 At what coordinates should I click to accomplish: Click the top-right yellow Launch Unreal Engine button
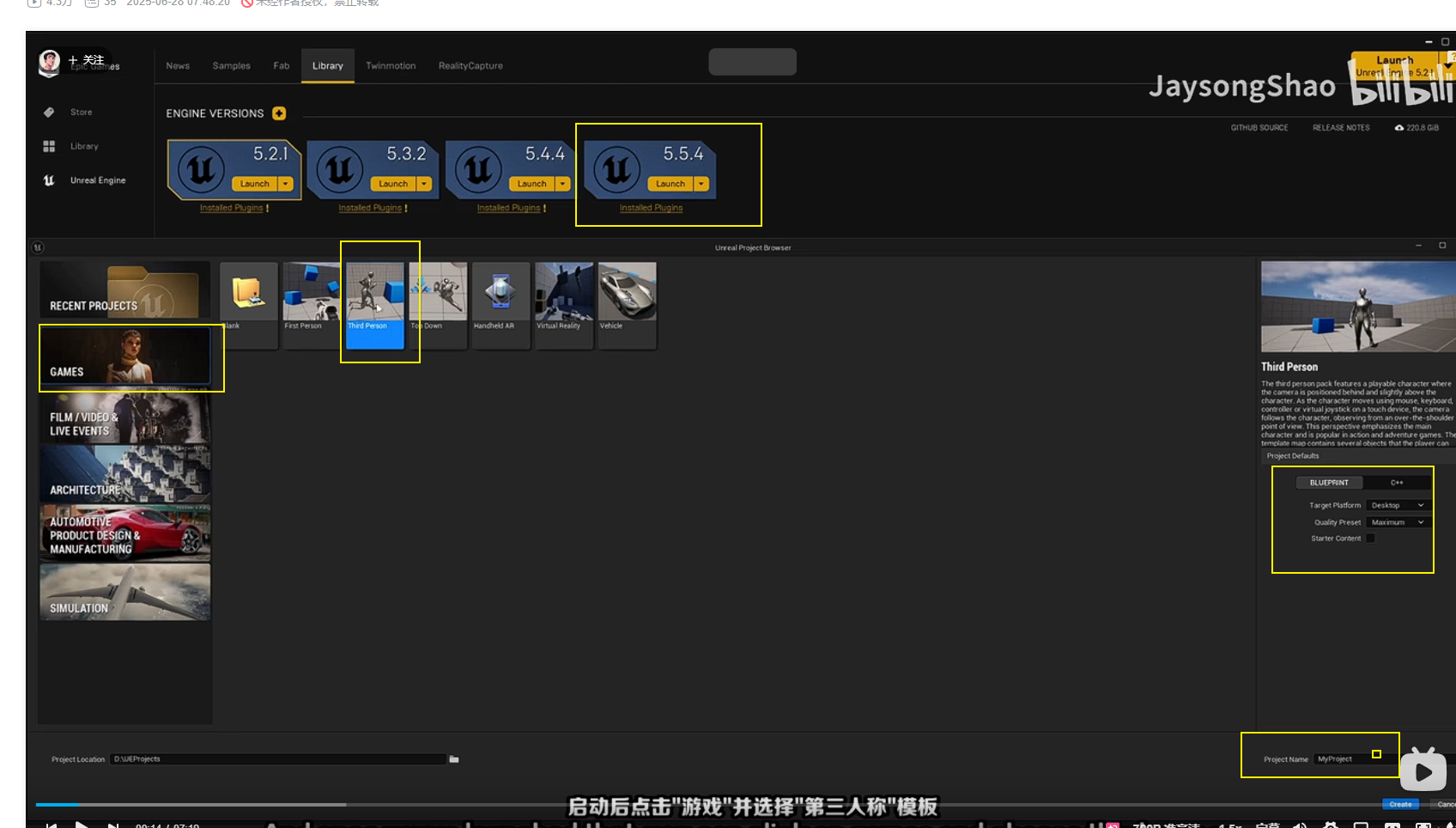click(1395, 65)
